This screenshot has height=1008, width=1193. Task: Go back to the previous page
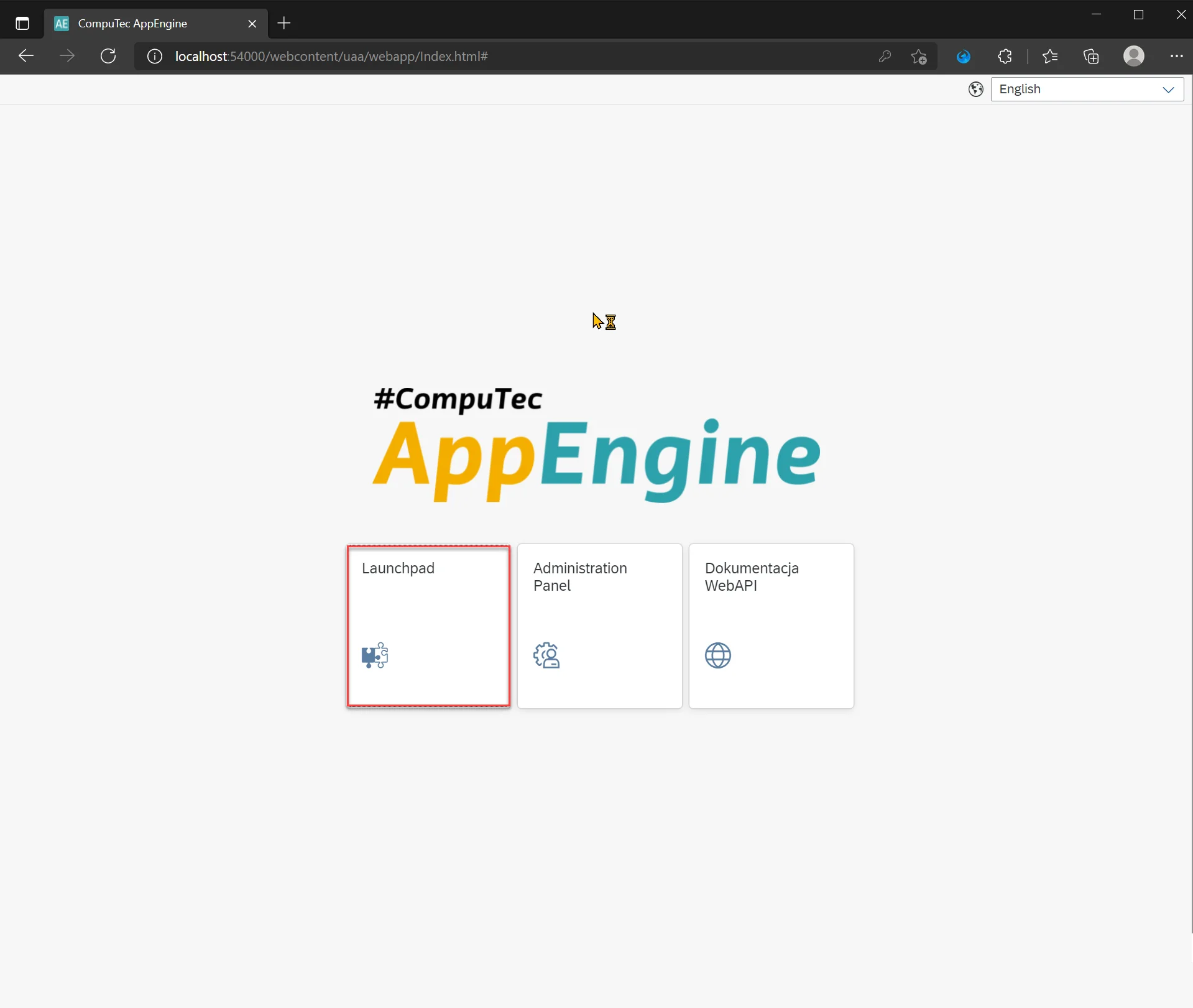coord(26,56)
